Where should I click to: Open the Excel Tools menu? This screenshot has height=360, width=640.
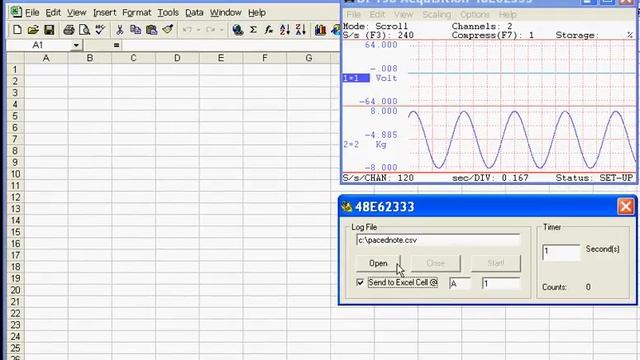pos(168,13)
